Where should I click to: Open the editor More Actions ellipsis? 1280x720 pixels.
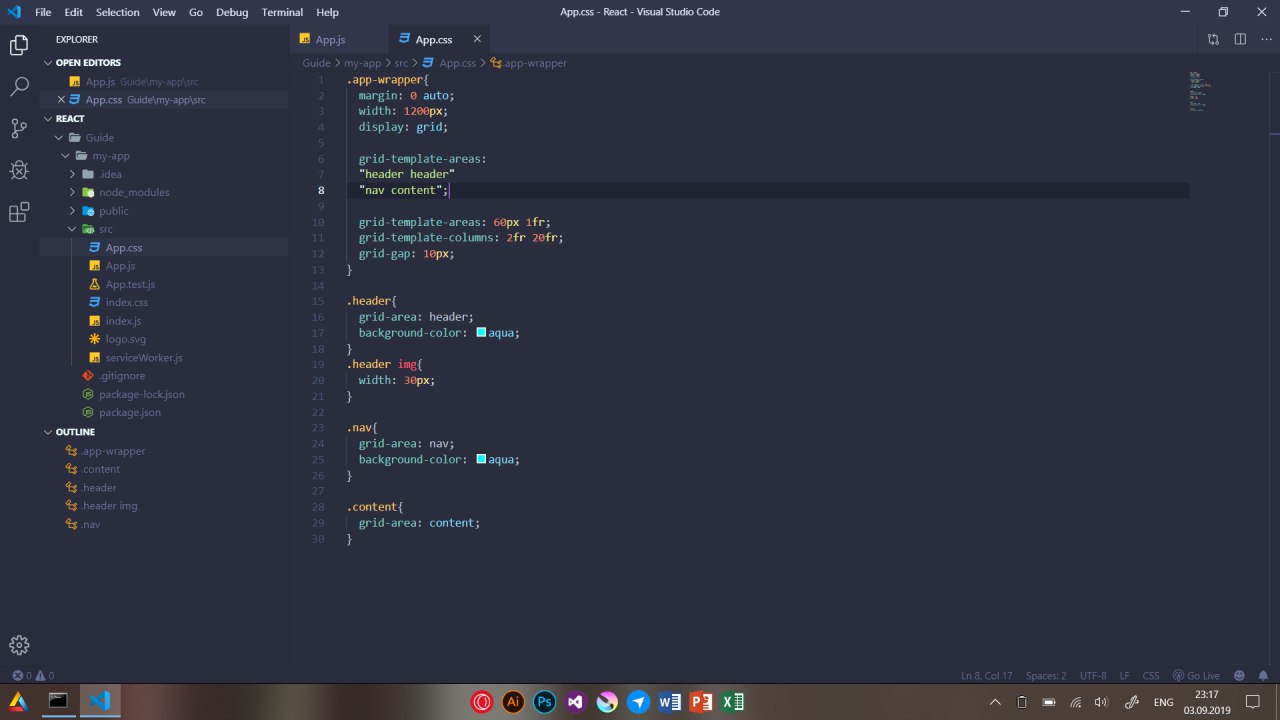(1266, 39)
